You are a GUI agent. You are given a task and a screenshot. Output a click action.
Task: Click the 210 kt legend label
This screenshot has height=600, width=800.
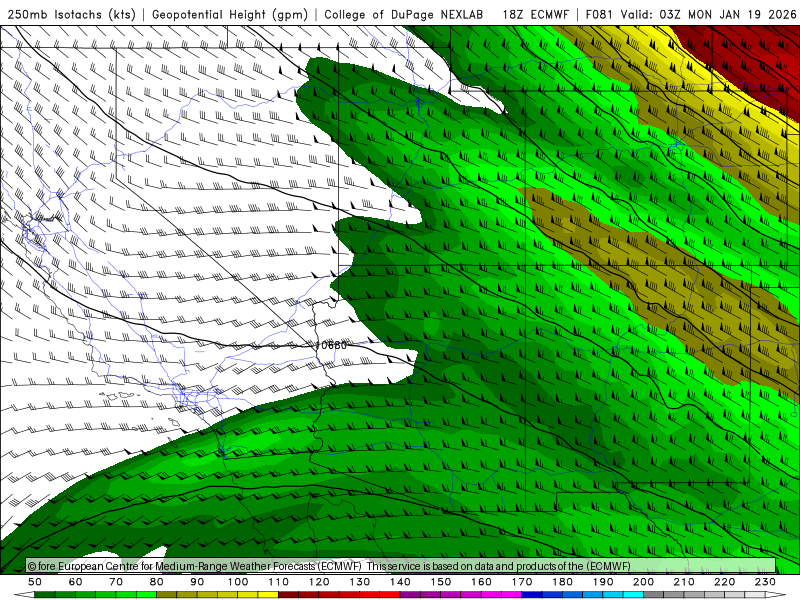coord(684,582)
